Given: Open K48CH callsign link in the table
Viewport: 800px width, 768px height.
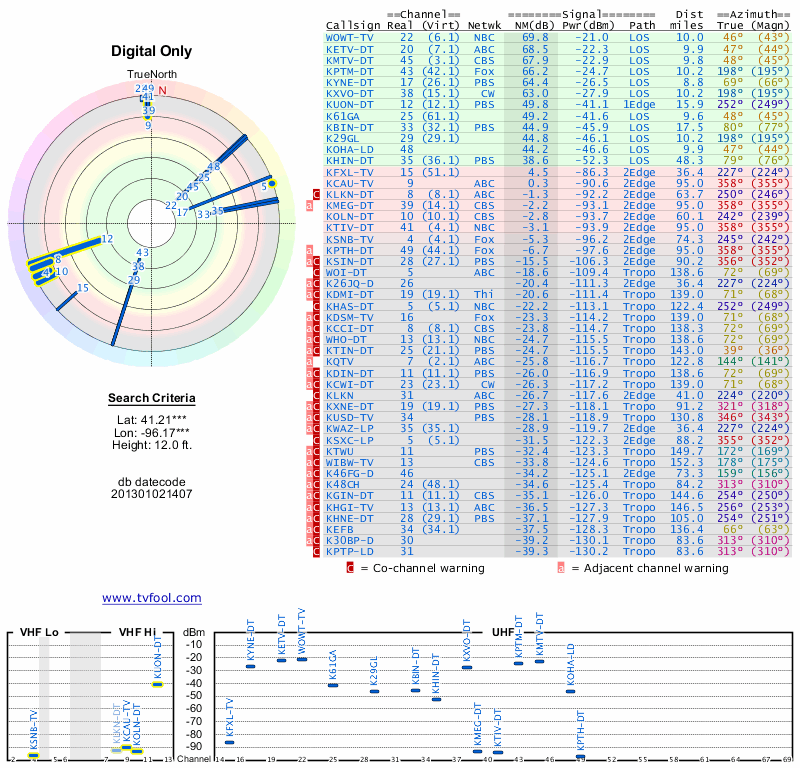Looking at the screenshot, I should (343, 484).
